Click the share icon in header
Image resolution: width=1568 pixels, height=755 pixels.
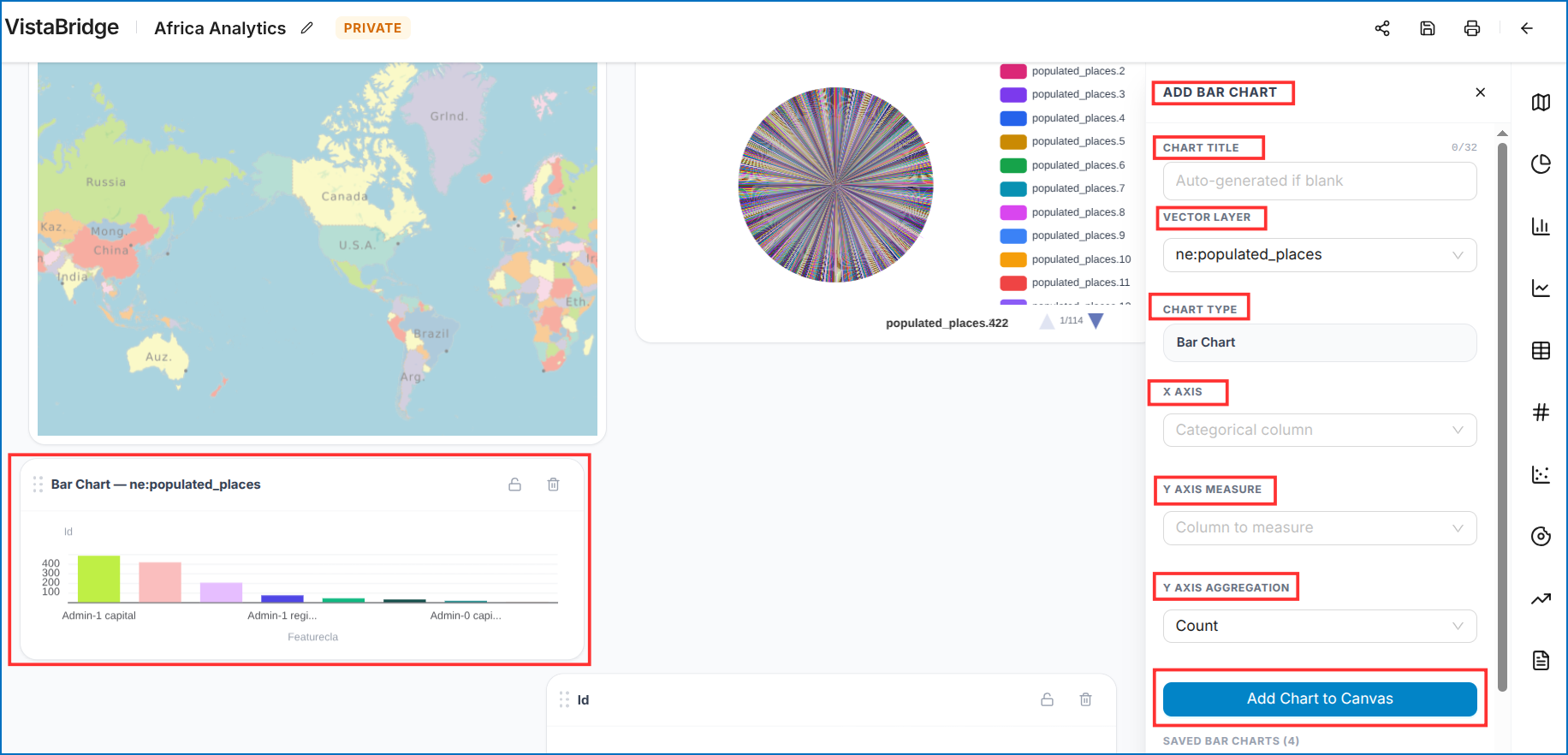(1382, 28)
